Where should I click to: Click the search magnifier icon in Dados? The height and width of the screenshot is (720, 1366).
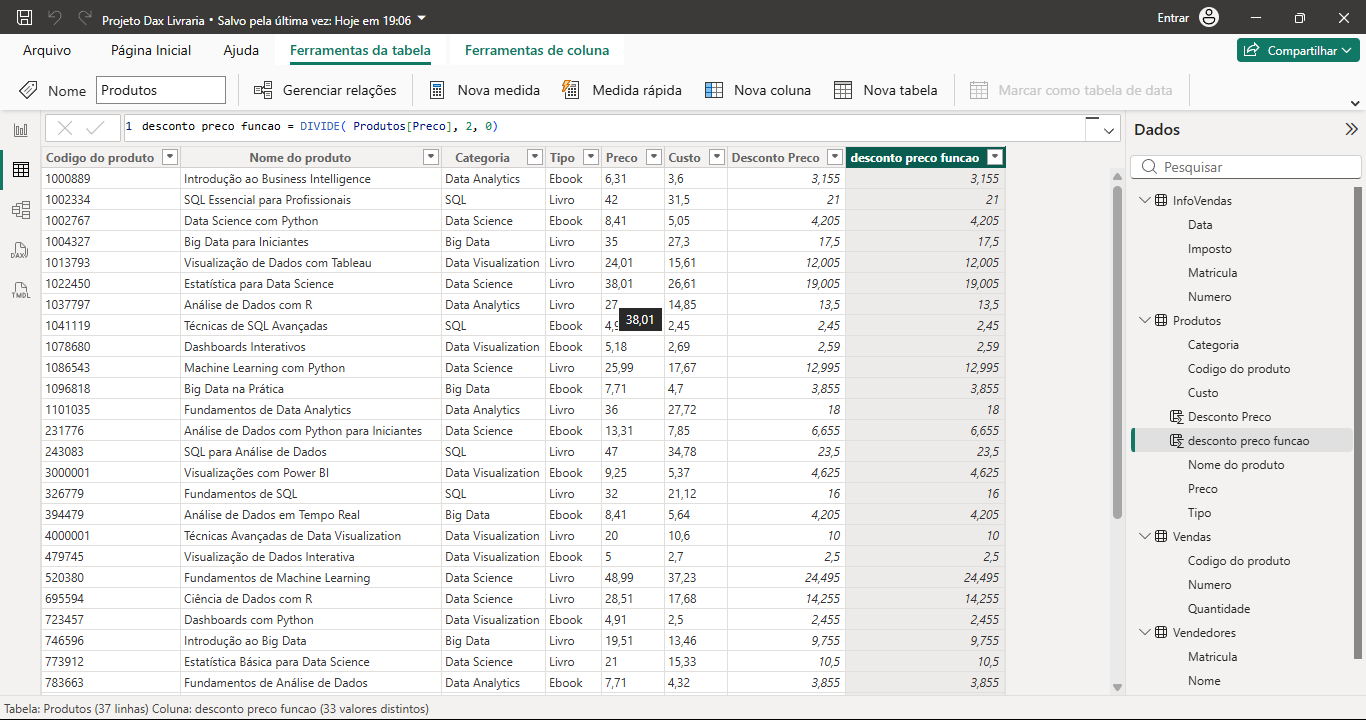[1149, 167]
